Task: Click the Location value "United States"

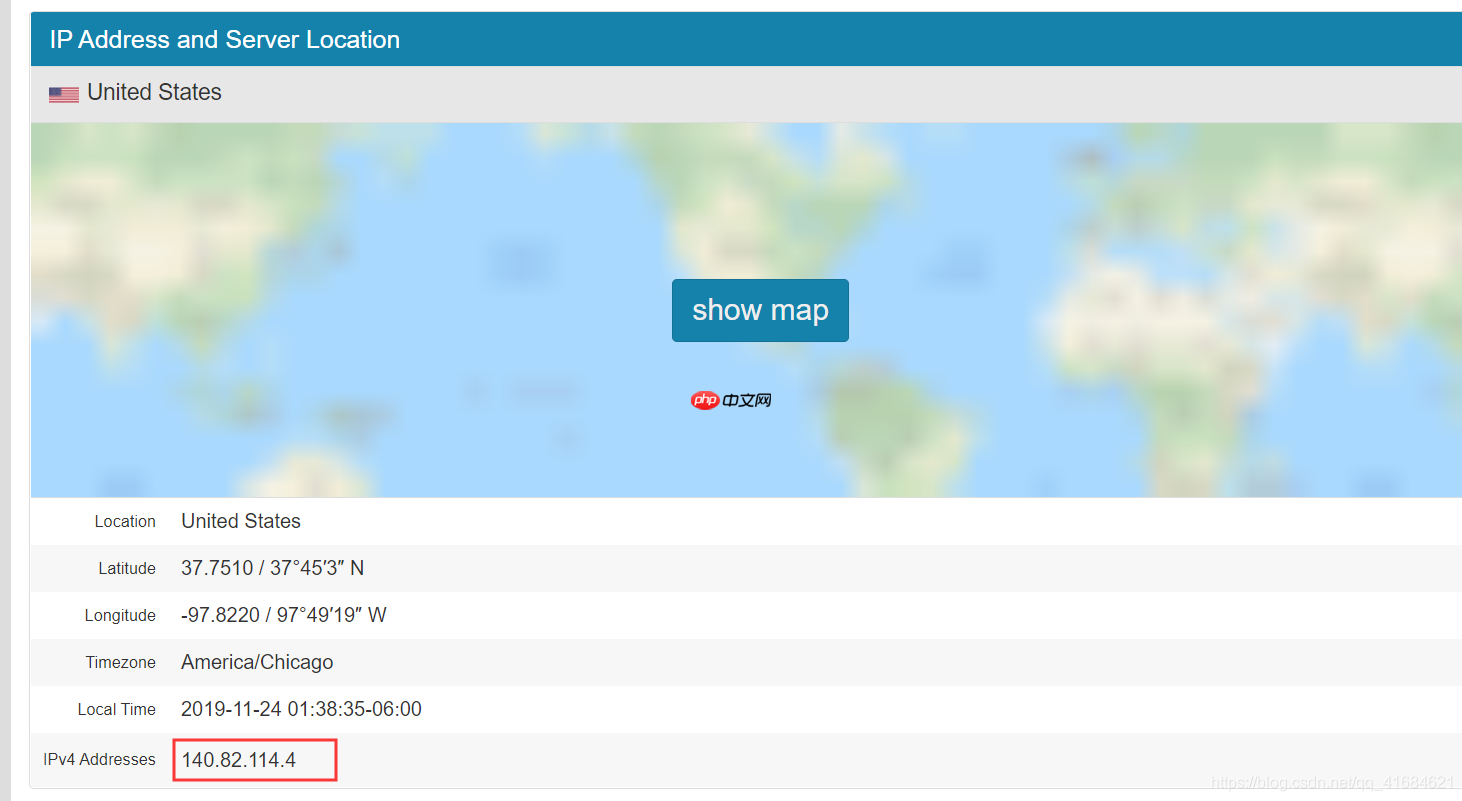Action: [x=241, y=521]
